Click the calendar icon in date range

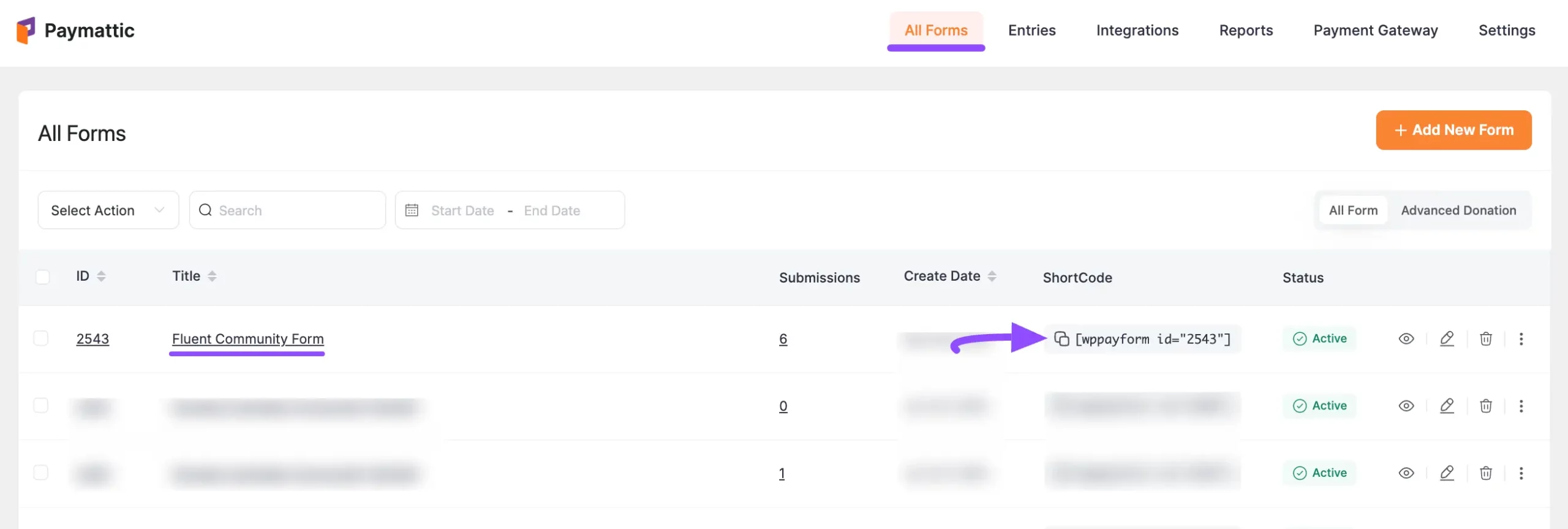412,210
